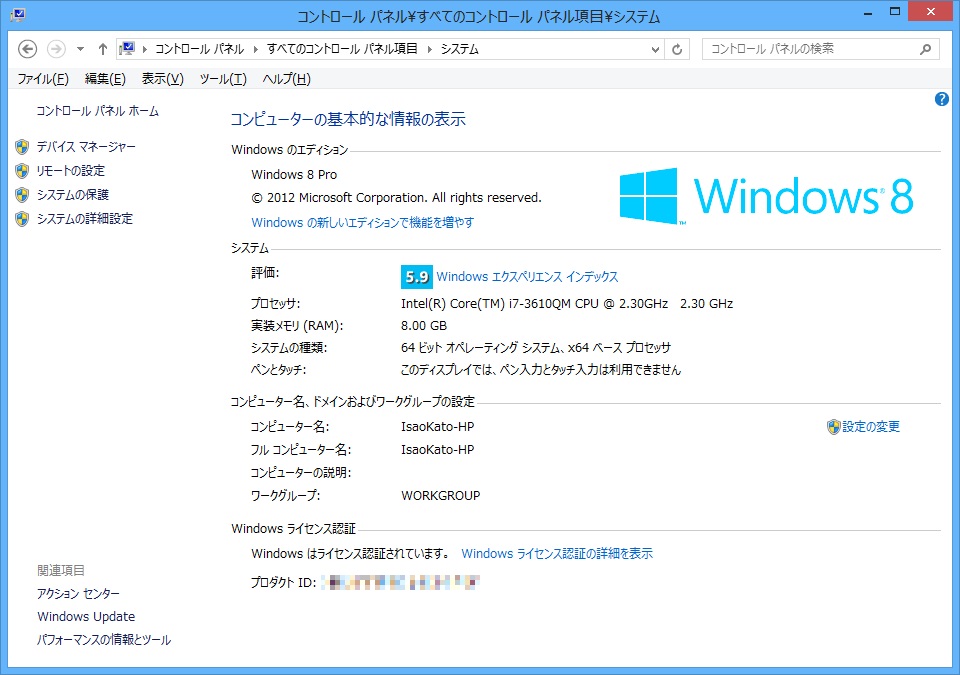Open the ファイル(F) menu

(43, 79)
